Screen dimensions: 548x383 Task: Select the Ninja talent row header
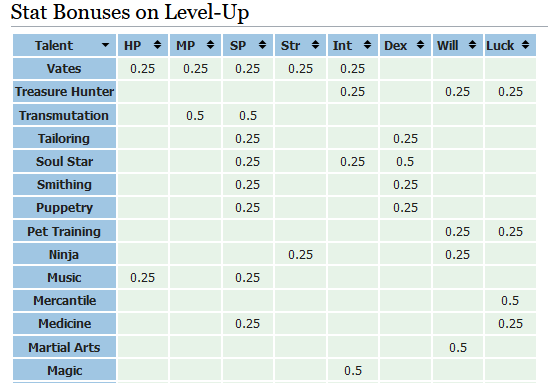tap(64, 254)
